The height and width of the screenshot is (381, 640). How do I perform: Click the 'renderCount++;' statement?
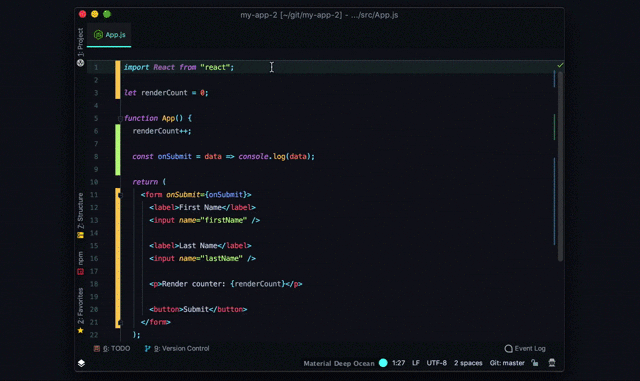pyautogui.click(x=162, y=131)
